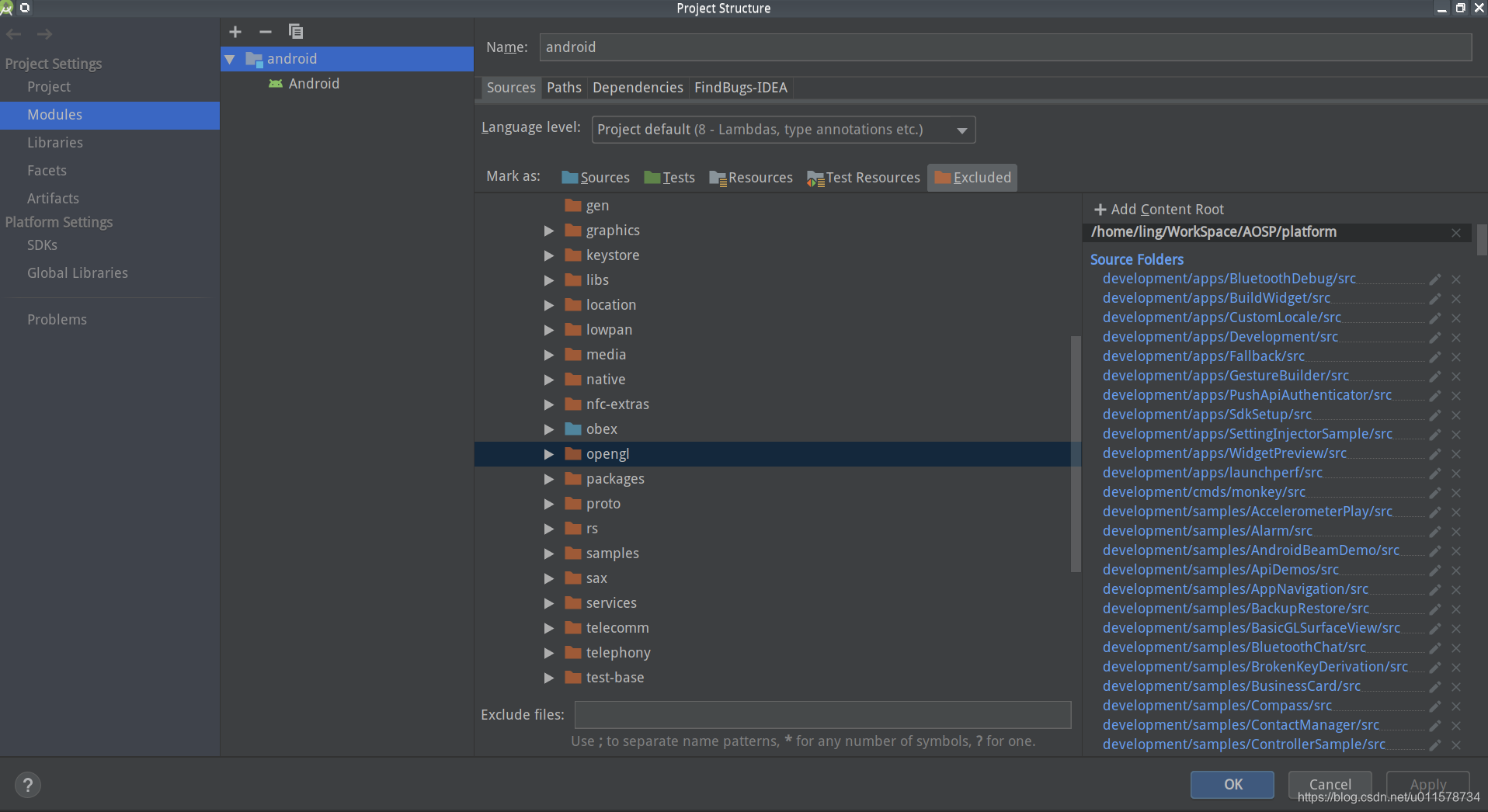Image resolution: width=1488 pixels, height=812 pixels.
Task: Click the plus icon of Add Content Root
Action: click(1100, 210)
